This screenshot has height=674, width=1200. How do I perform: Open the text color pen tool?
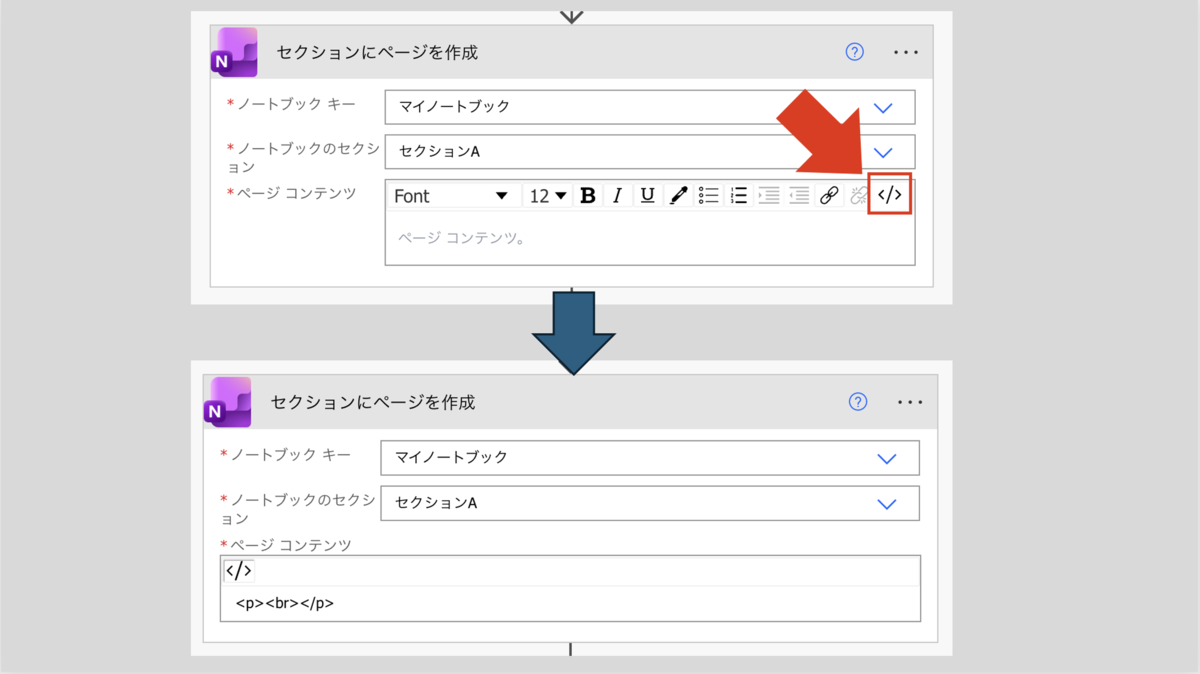tap(678, 196)
